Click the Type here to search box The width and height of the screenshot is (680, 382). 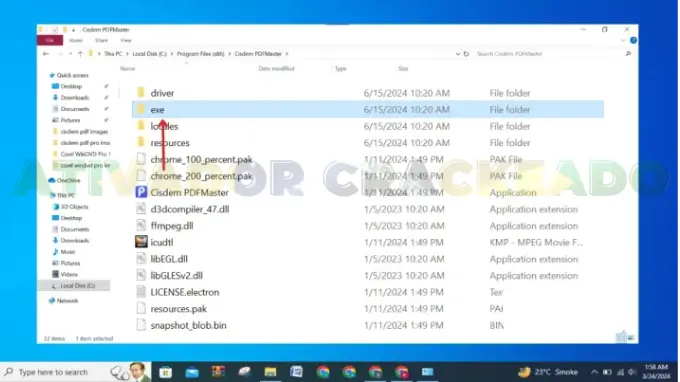[53, 372]
